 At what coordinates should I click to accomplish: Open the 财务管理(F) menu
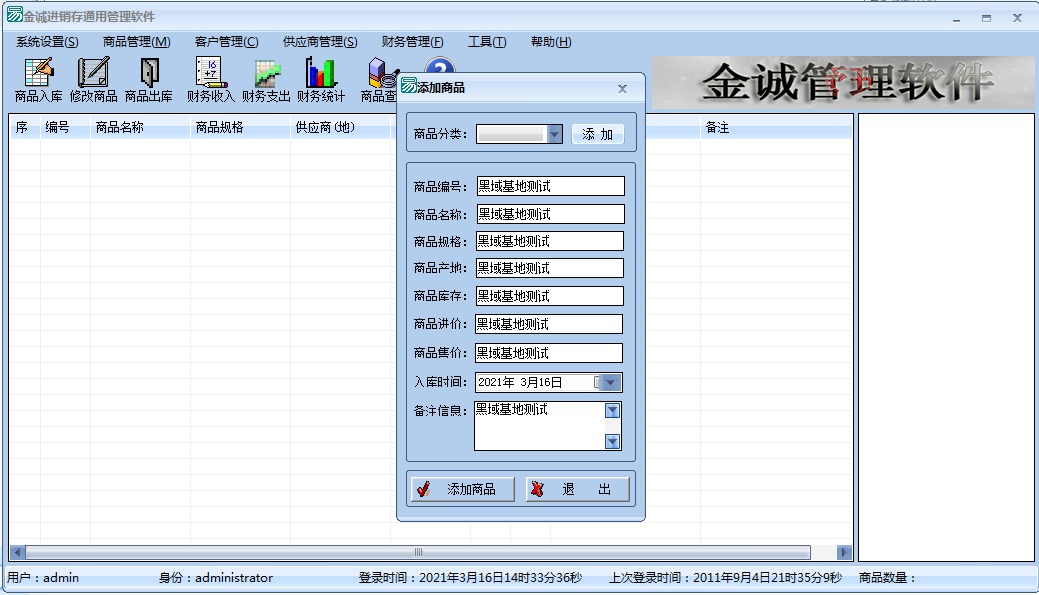pos(412,42)
